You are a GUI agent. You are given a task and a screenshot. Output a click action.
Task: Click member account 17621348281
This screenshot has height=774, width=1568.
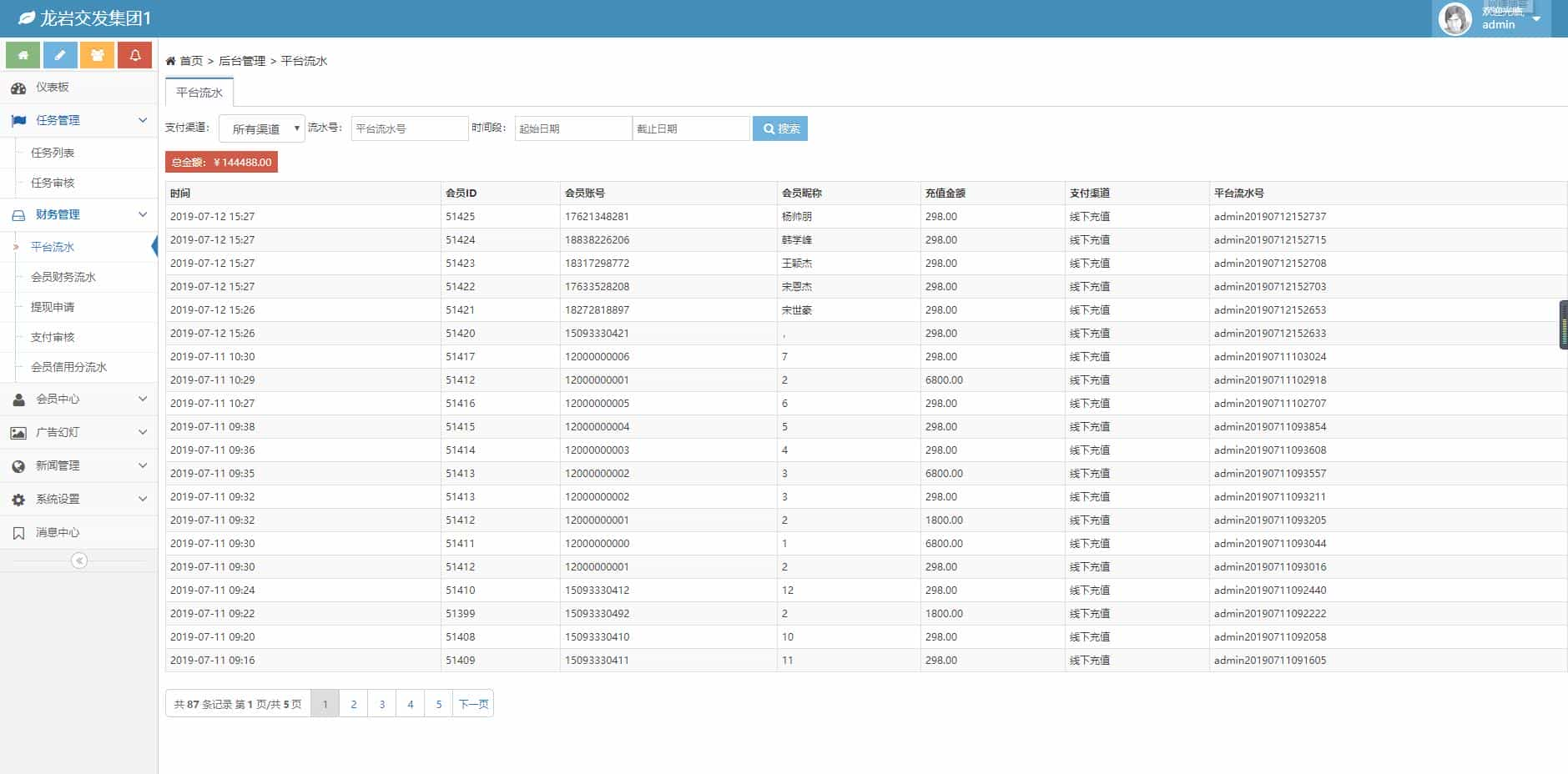[597, 216]
